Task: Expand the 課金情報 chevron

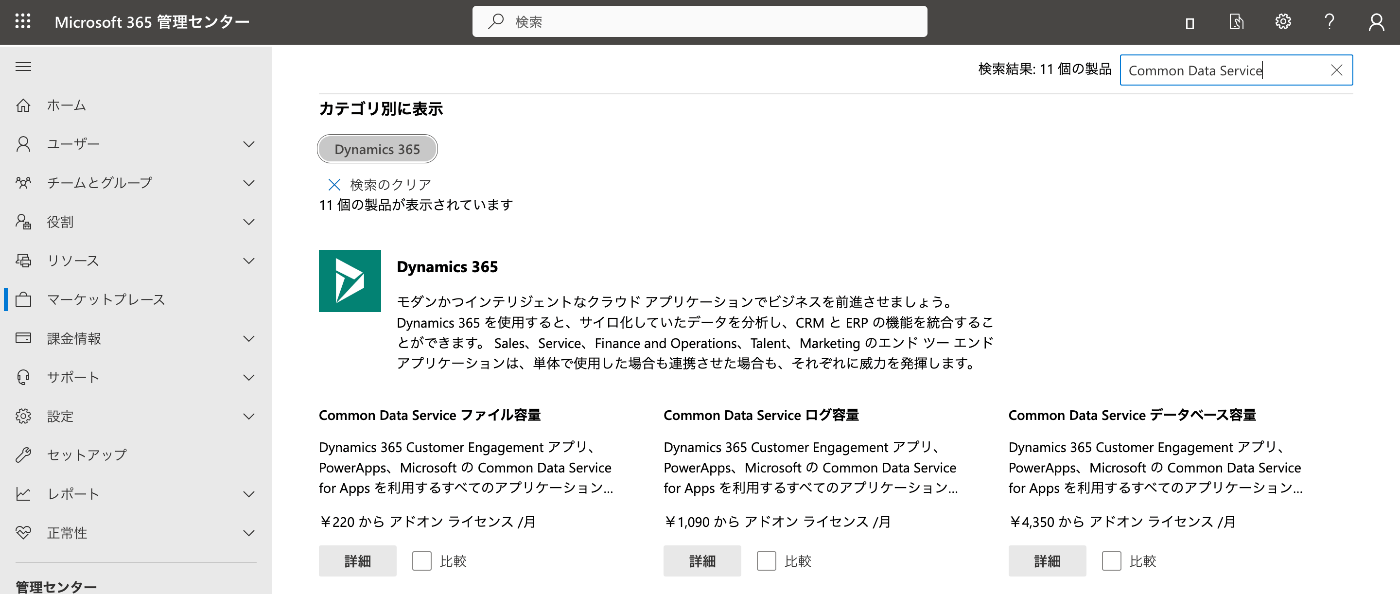Action: [249, 339]
